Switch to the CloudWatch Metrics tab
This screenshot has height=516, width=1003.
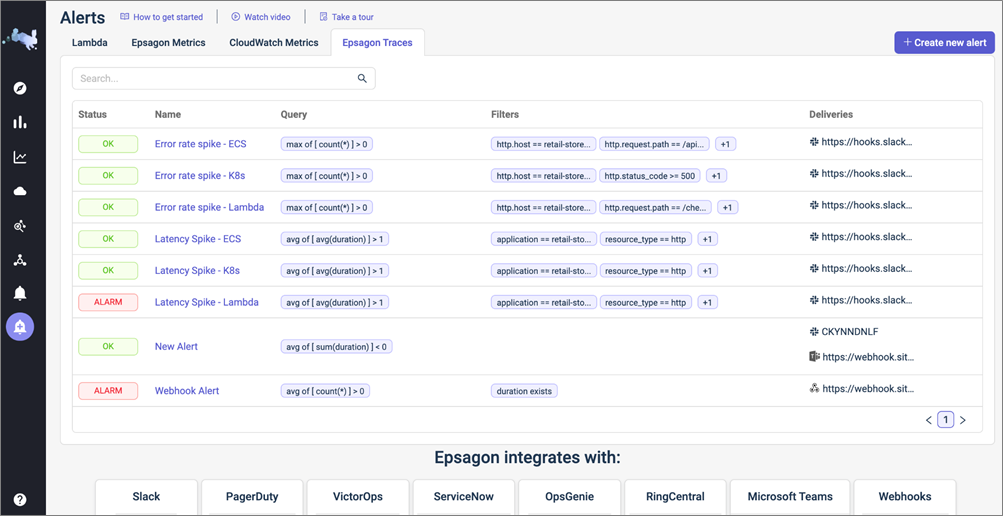tap(273, 43)
